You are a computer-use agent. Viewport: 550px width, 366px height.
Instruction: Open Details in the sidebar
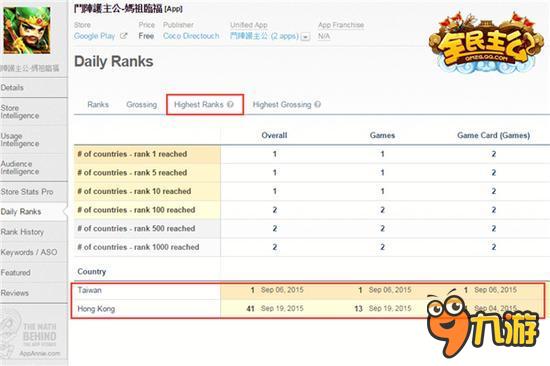[x=34, y=88]
